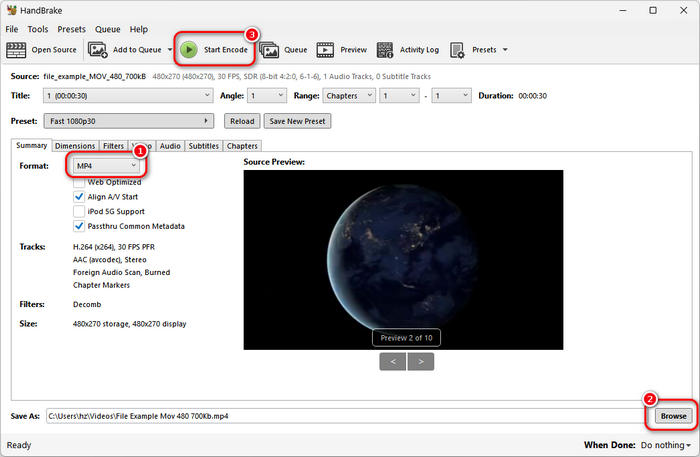700x457 pixels.
Task: Click the source file name text
Action: [x=95, y=76]
